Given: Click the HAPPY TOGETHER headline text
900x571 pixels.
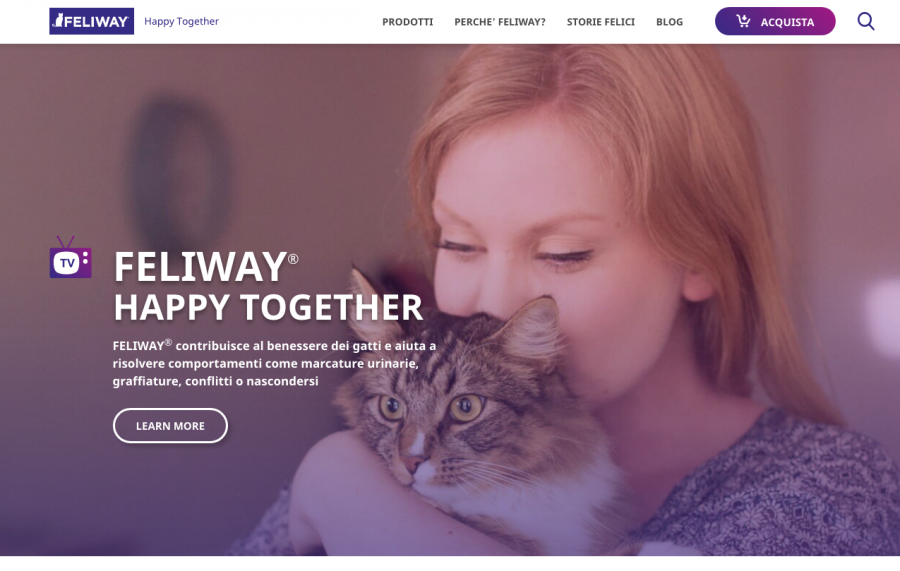Looking at the screenshot, I should [268, 307].
